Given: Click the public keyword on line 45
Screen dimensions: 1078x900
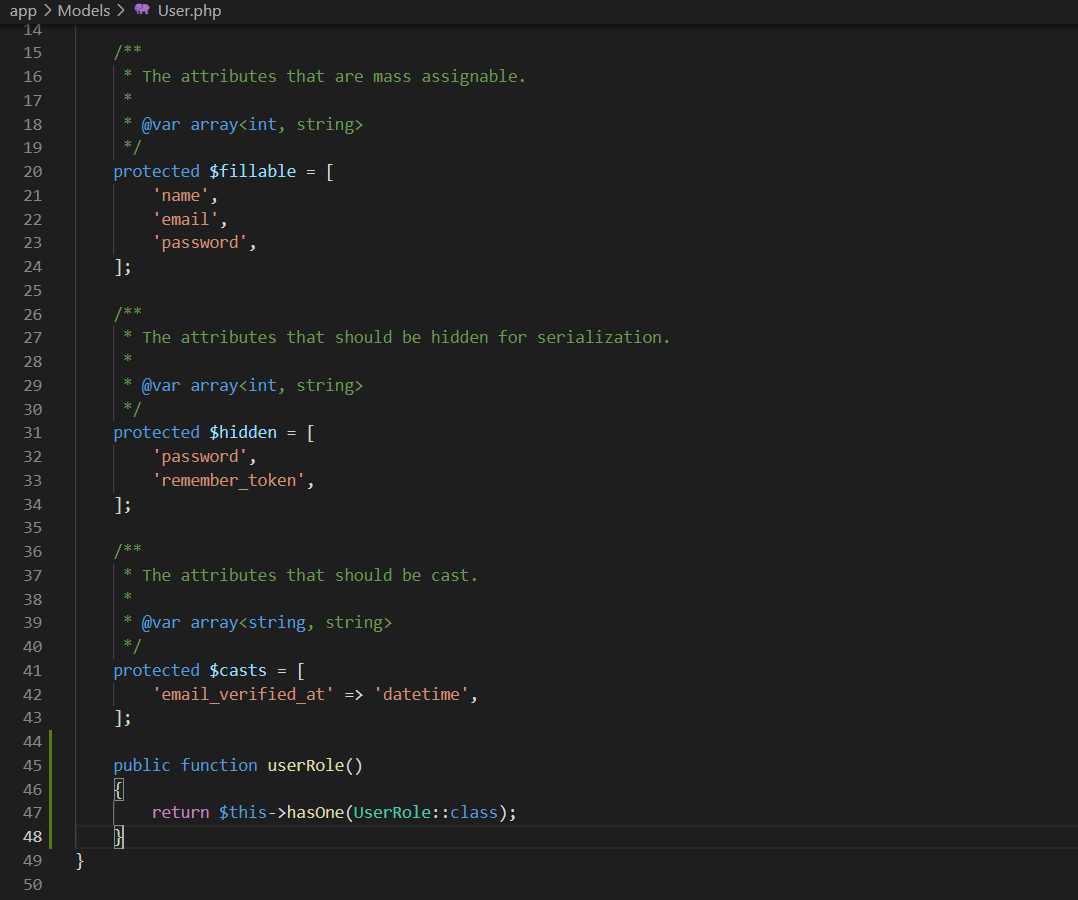Looking at the screenshot, I should click(142, 765).
